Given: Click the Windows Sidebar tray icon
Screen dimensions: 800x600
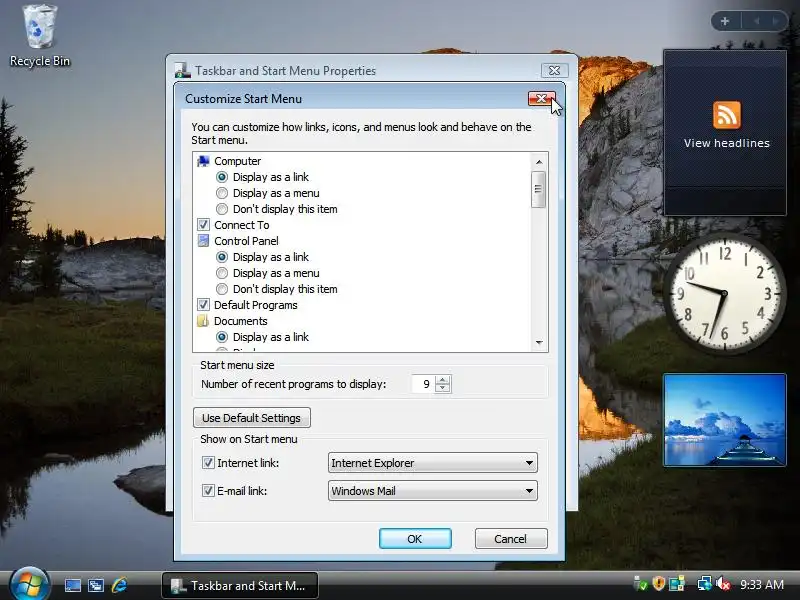Looking at the screenshot, I should coord(677,583).
